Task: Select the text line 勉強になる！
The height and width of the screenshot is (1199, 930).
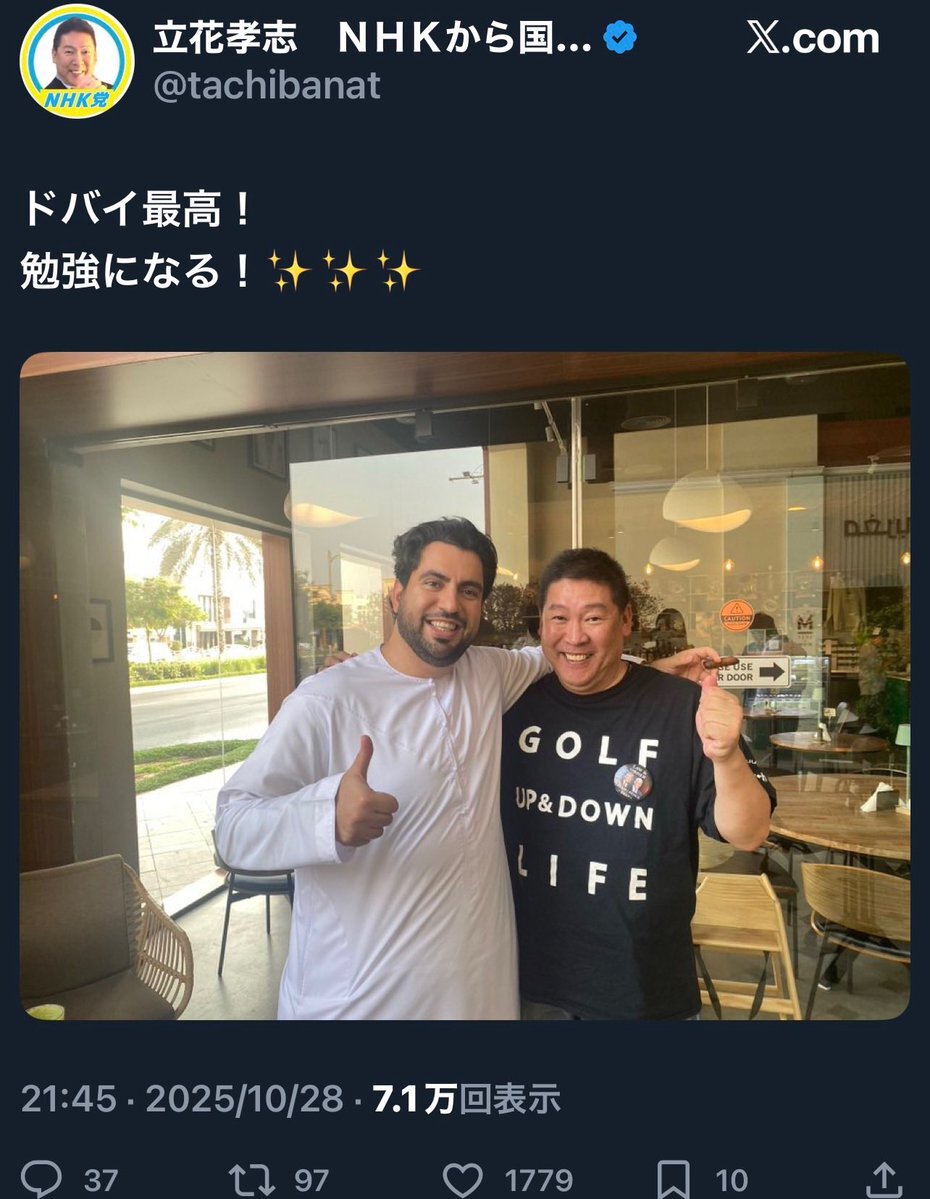Action: click(x=138, y=271)
